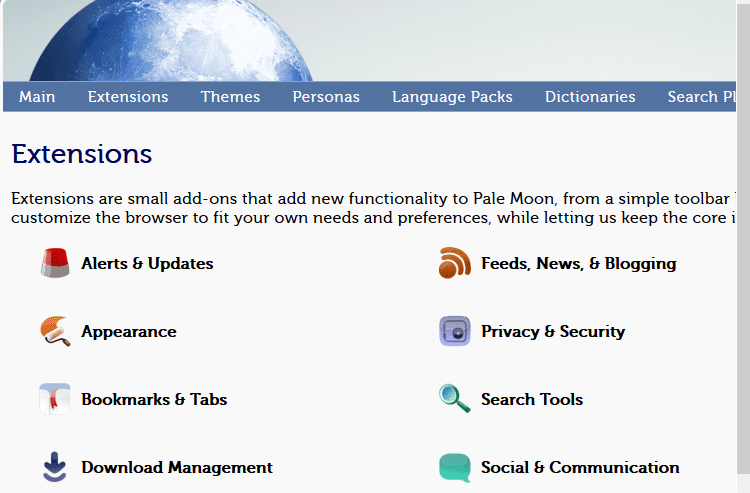750x493 pixels.
Task: Click the red siren Alerts & Updates icon
Action: [55, 263]
